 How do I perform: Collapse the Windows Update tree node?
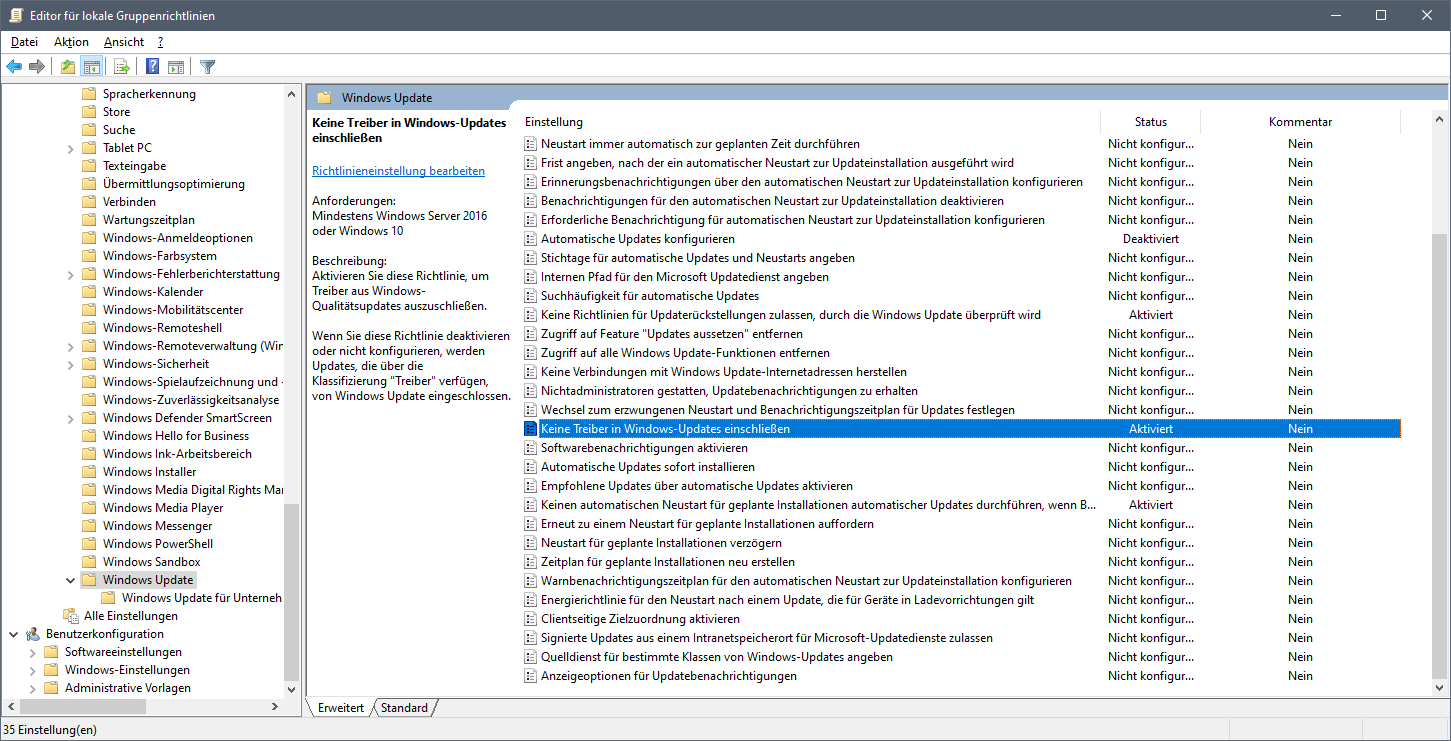[x=71, y=580]
